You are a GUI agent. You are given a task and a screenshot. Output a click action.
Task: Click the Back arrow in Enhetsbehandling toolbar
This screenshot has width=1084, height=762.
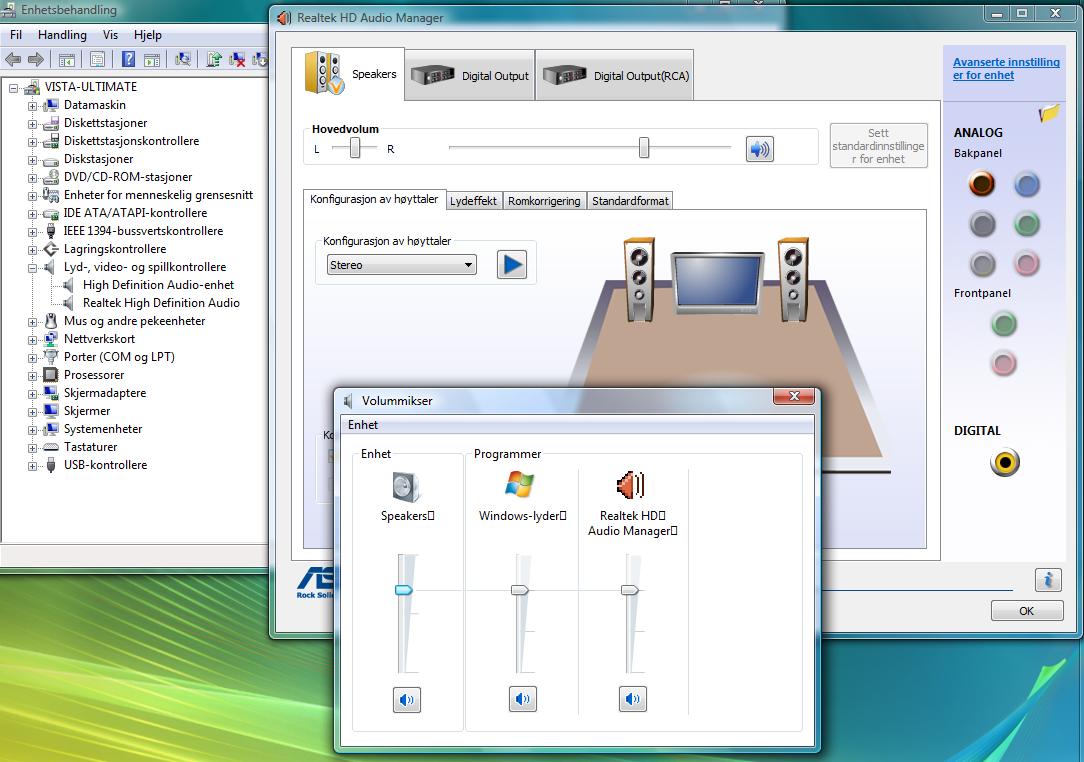13,60
